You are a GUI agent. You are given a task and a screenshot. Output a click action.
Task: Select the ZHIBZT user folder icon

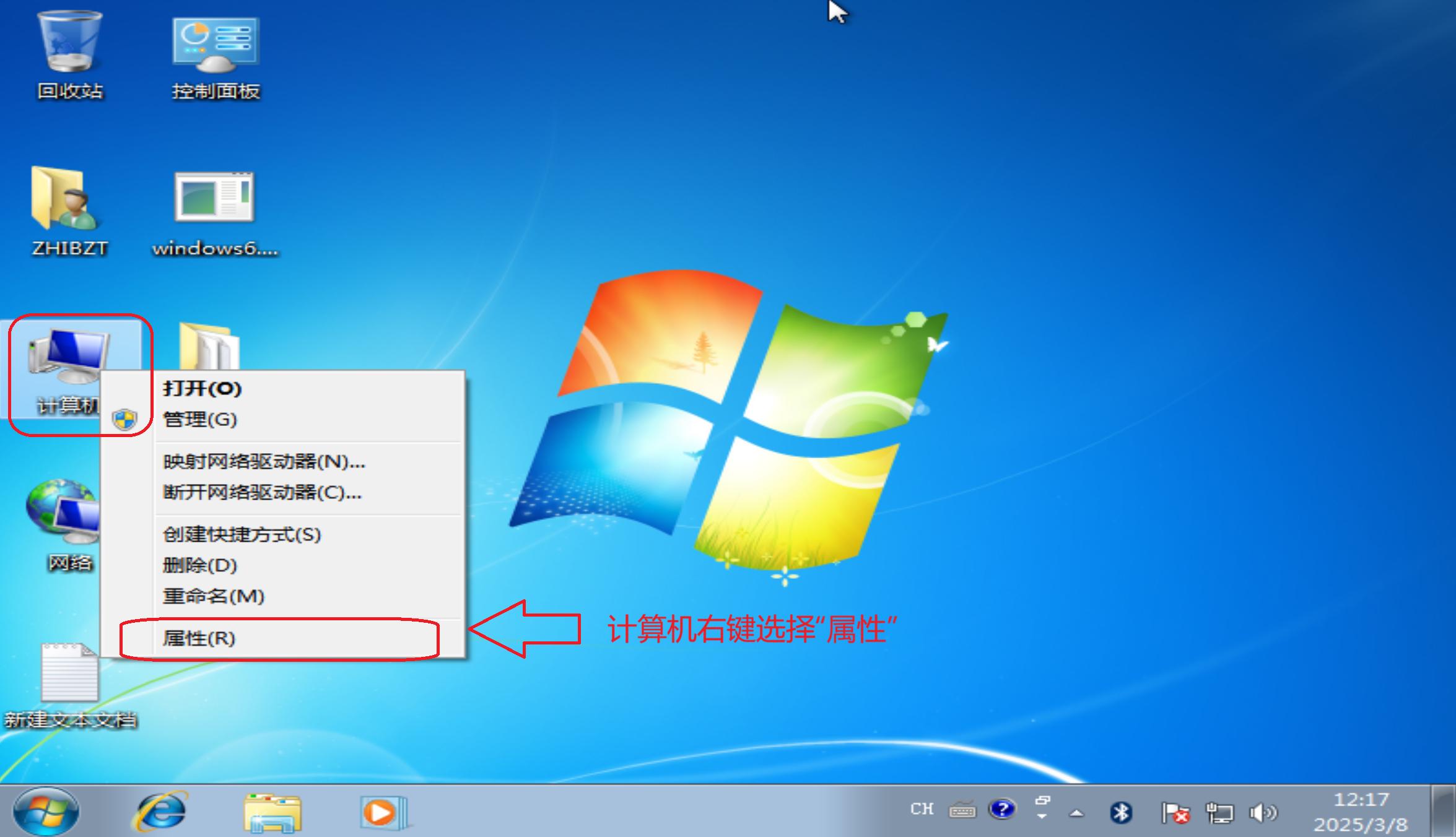(69, 212)
